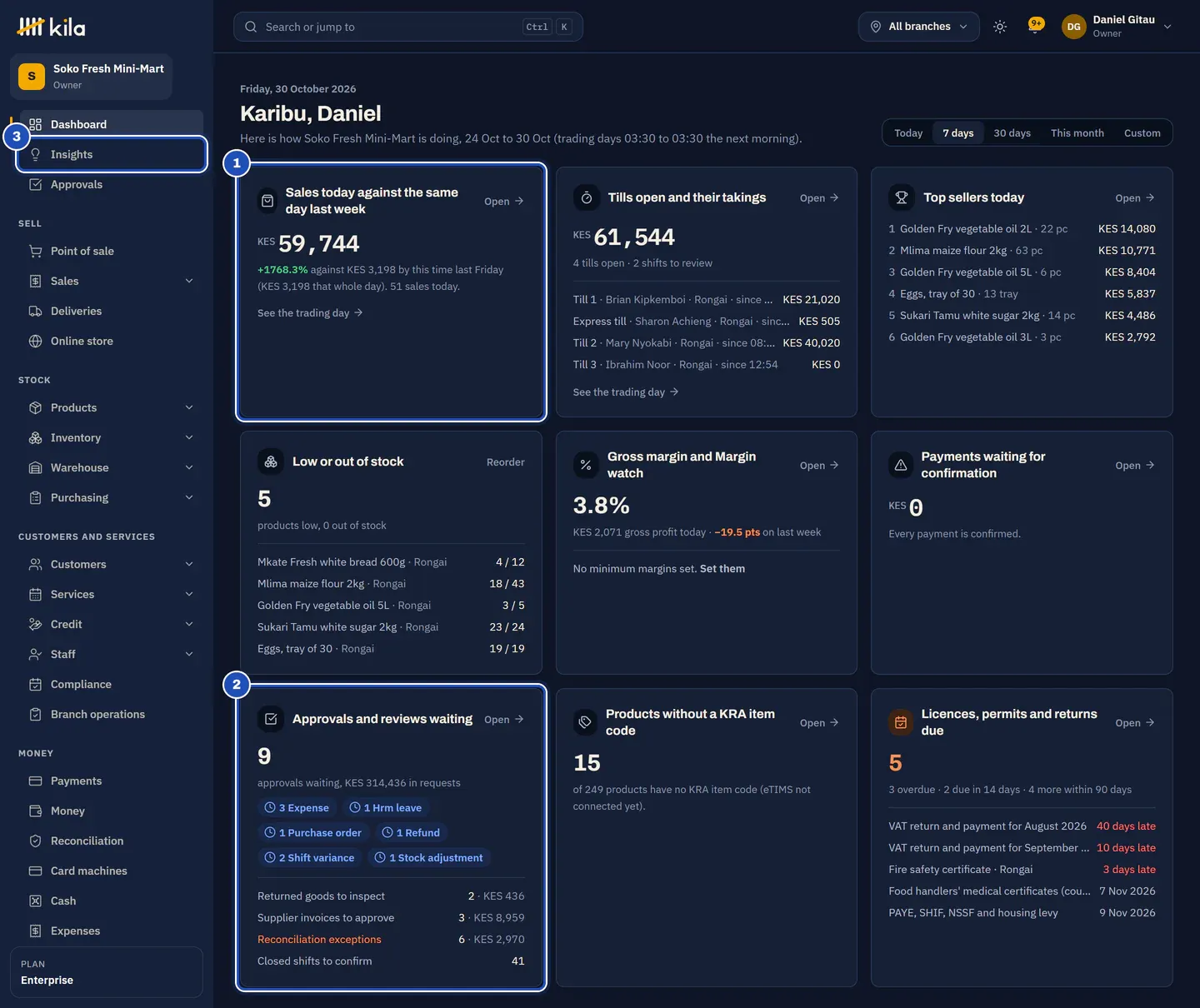Click the Gross margin percent icon

click(x=586, y=465)
